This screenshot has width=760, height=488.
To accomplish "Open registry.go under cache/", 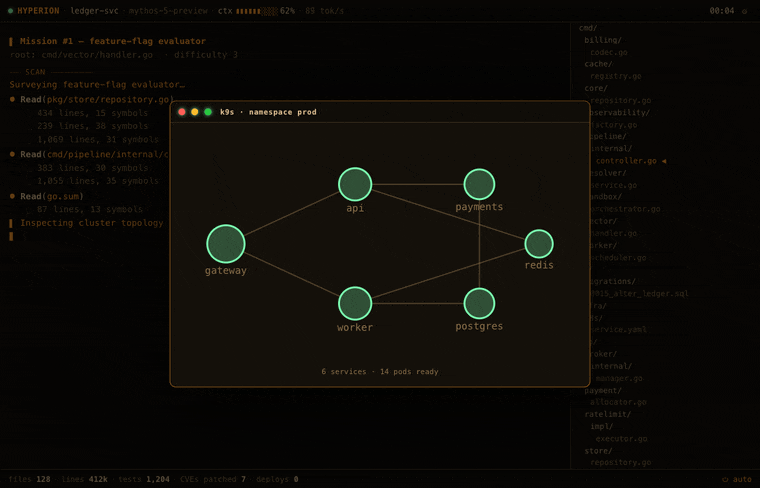I will (616, 76).
